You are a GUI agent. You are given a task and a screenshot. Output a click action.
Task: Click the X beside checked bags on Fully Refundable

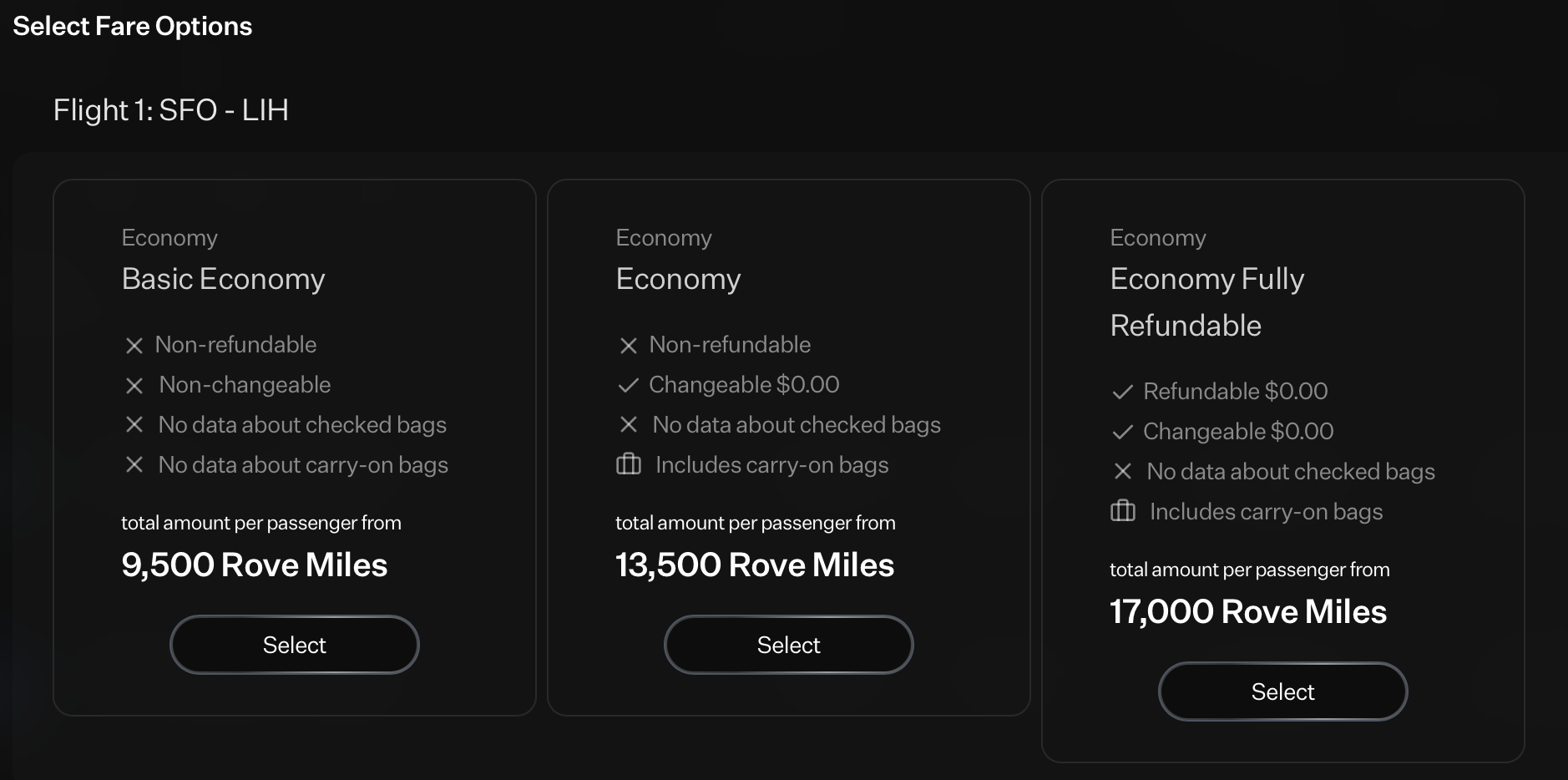(1123, 472)
